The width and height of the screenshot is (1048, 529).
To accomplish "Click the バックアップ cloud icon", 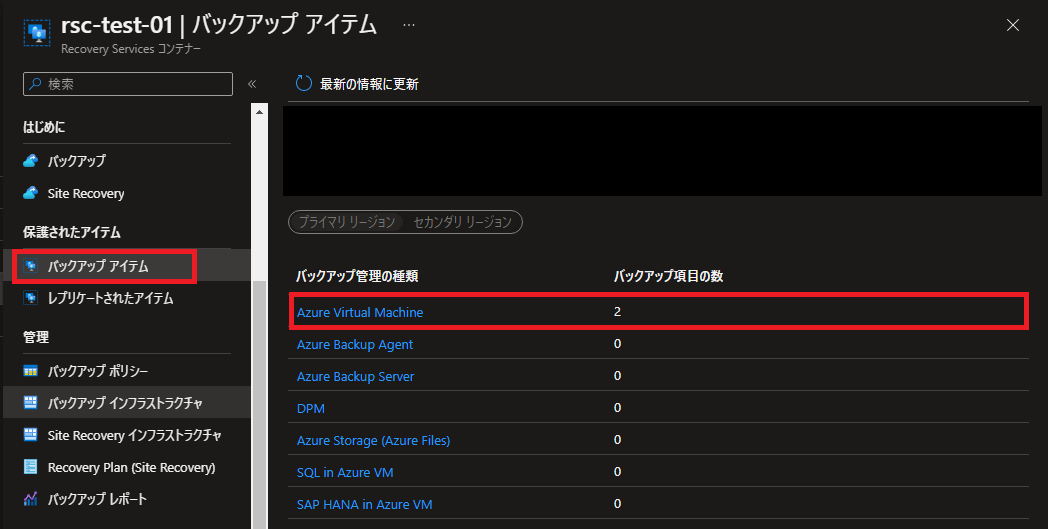I will click(x=31, y=161).
